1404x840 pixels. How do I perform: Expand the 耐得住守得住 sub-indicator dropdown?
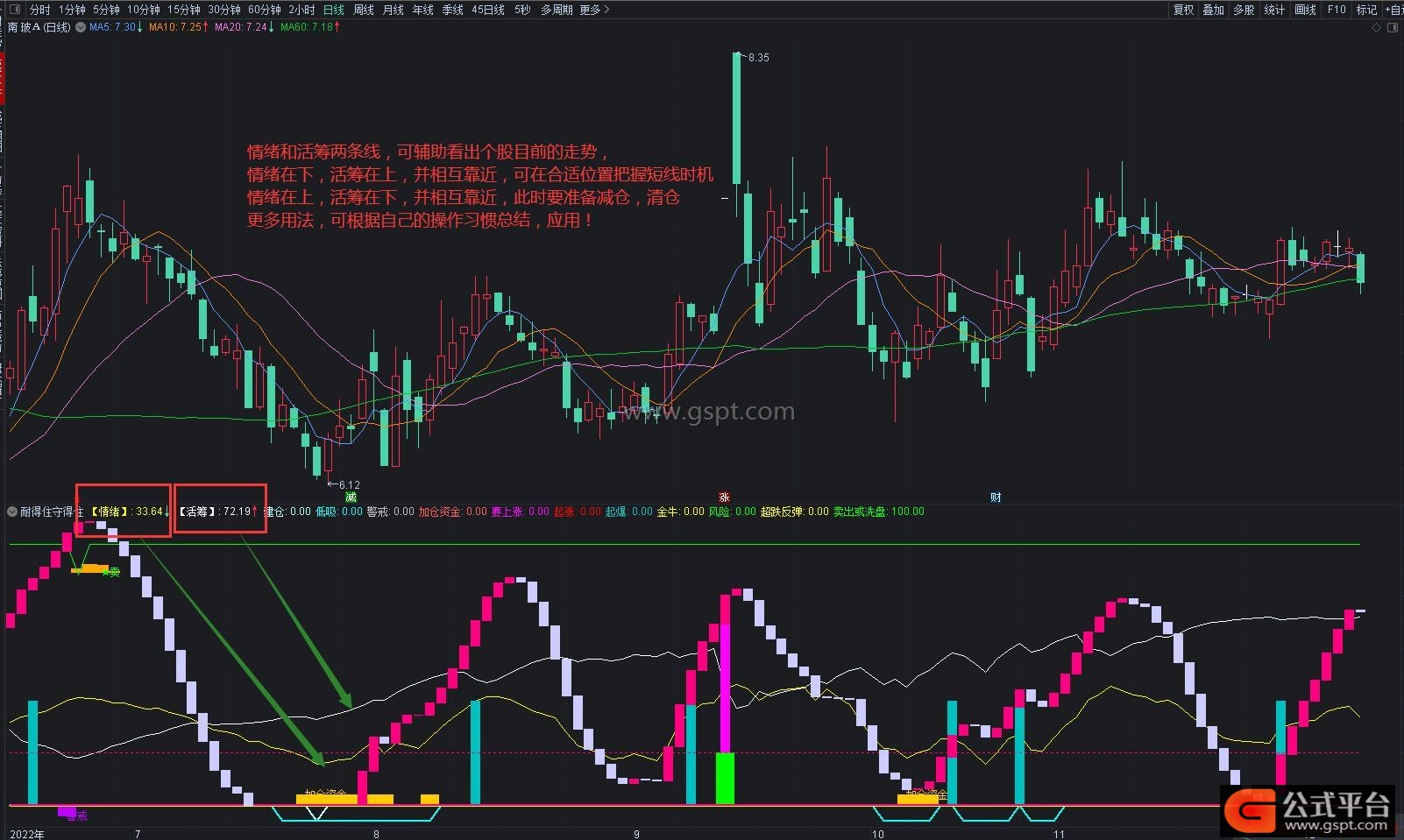pos(12,512)
